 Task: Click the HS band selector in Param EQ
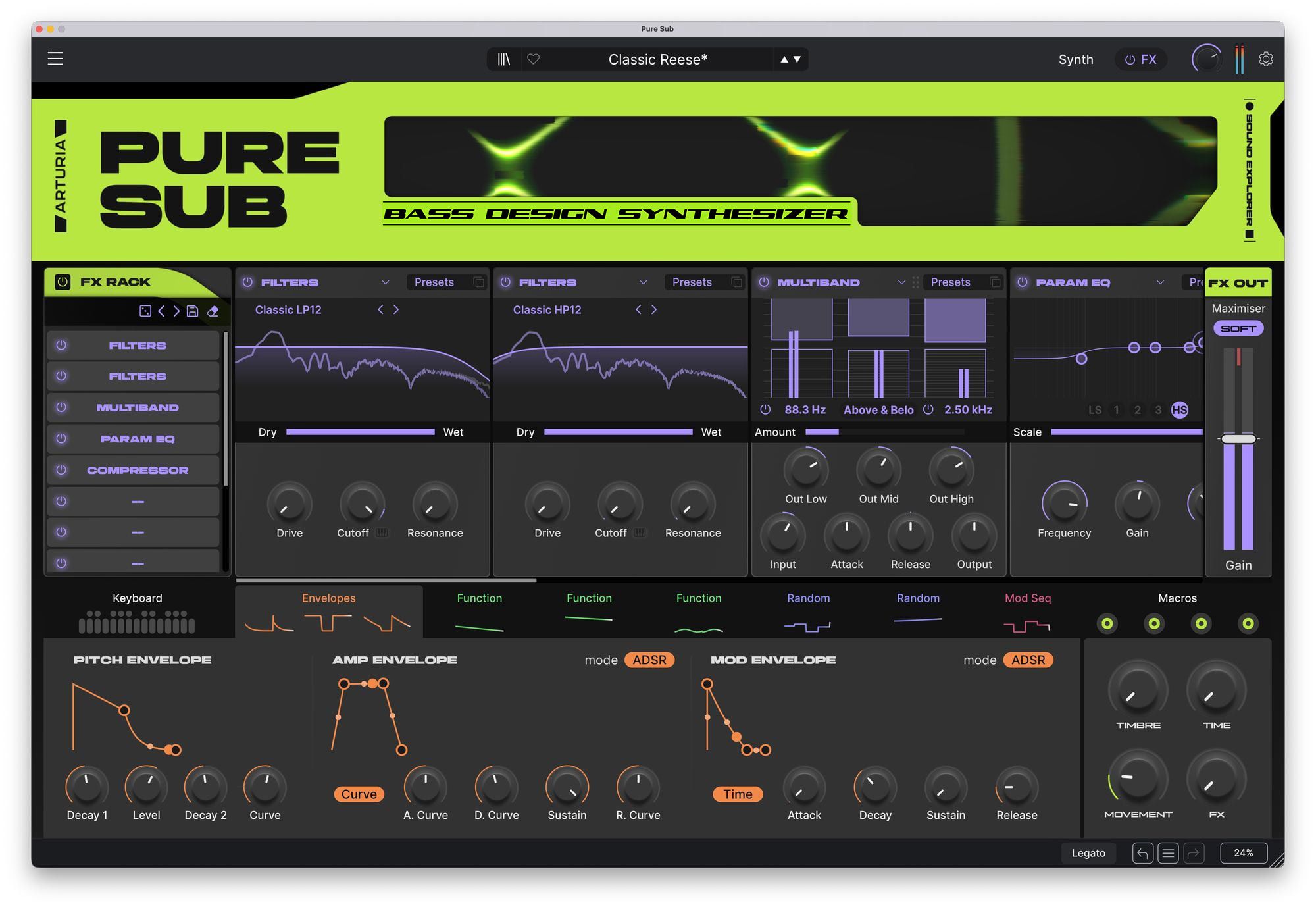[x=1180, y=410]
